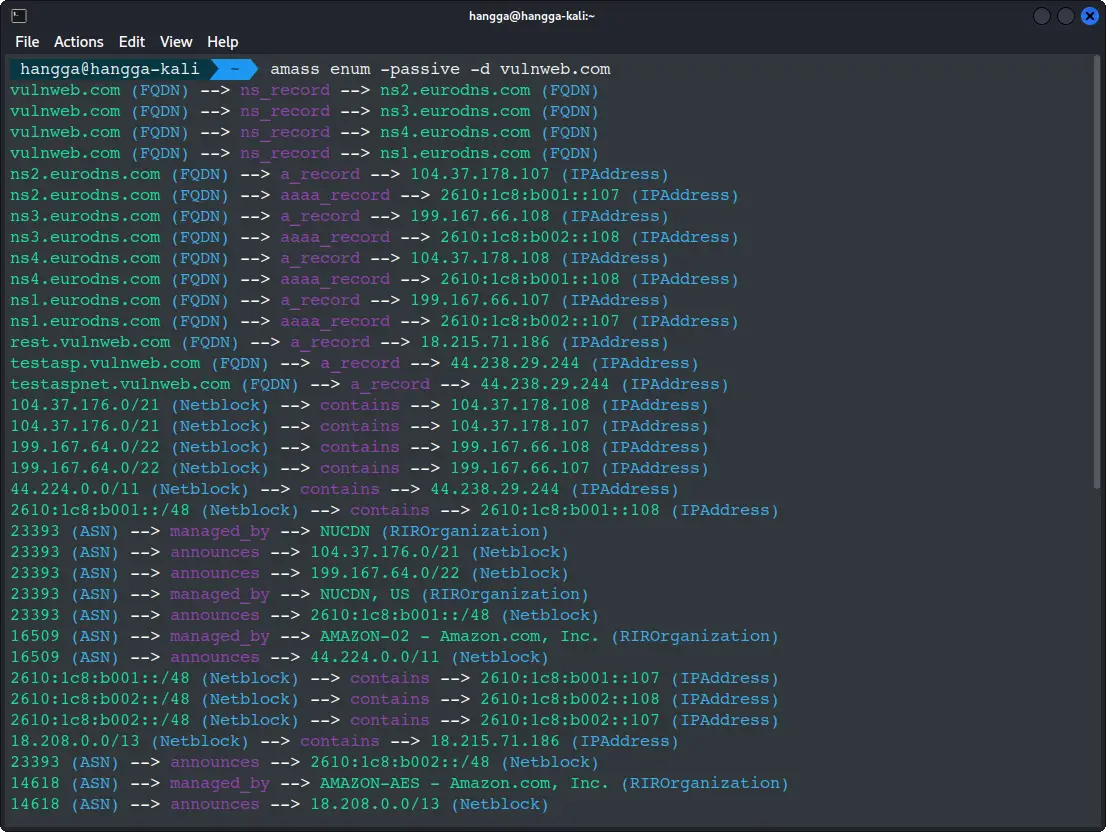Click the testaspnet.vulnweb.com hostname
The width and height of the screenshot is (1106, 832).
click(120, 384)
